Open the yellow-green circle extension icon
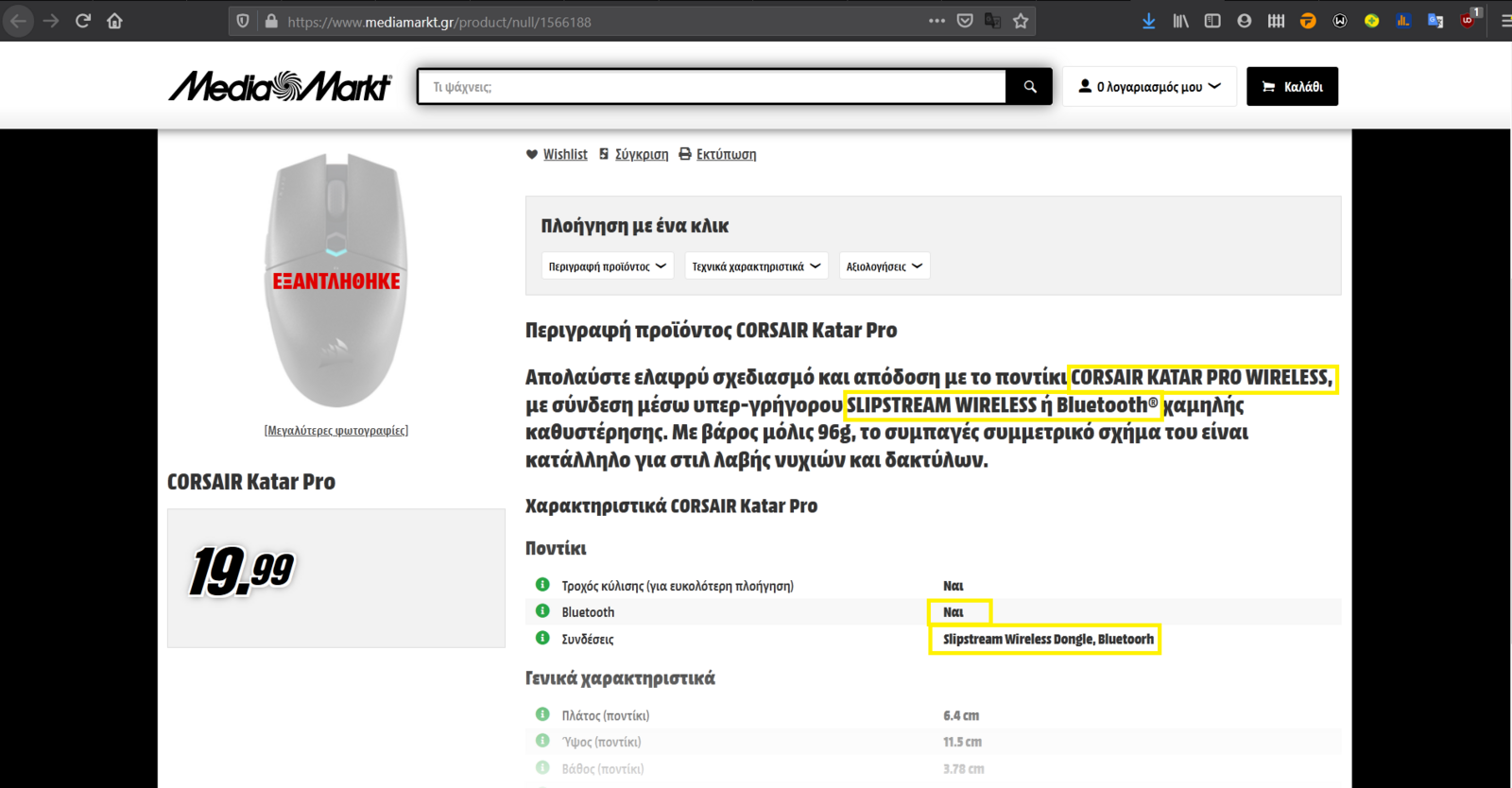Image resolution: width=1512 pixels, height=788 pixels. [x=1371, y=21]
